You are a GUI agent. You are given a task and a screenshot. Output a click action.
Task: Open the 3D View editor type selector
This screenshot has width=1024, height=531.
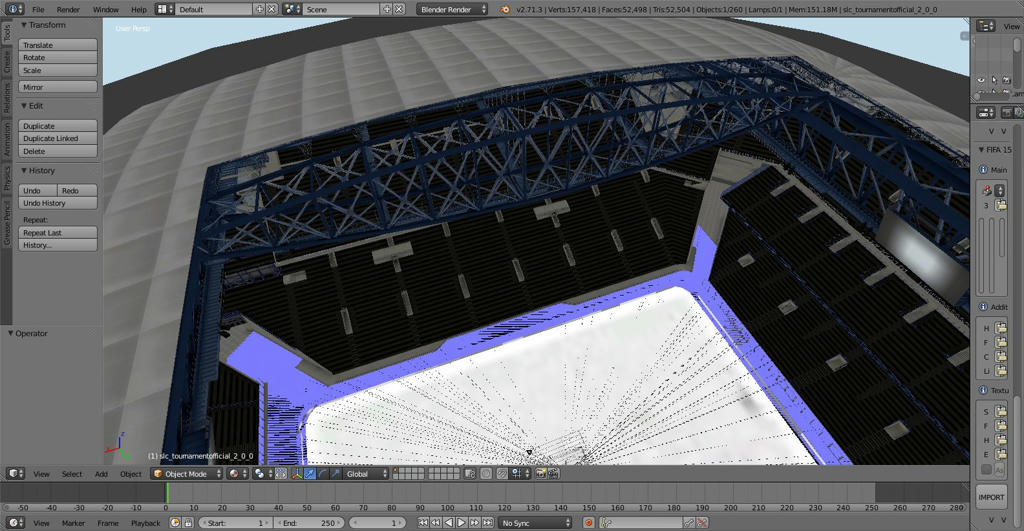point(16,474)
